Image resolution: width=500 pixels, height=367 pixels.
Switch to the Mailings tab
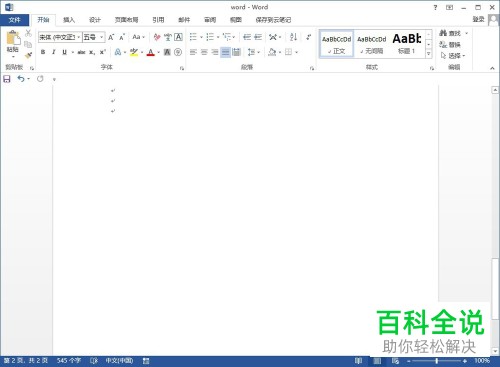tap(184, 20)
